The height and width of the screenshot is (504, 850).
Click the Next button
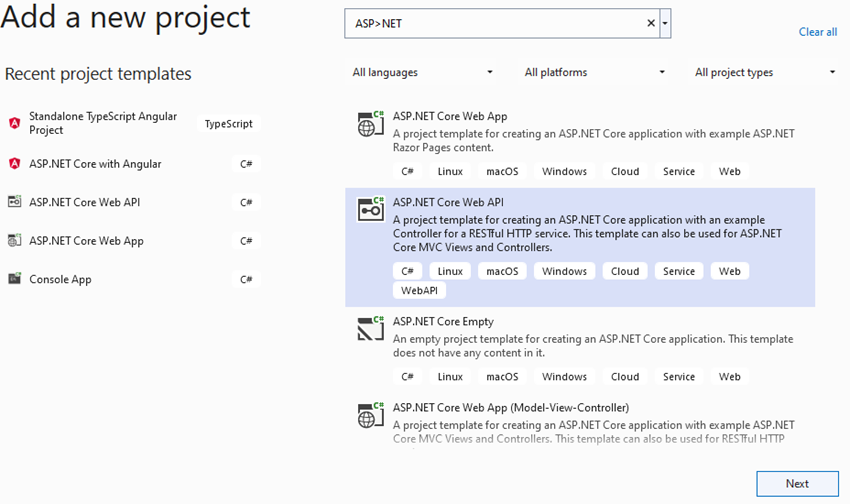pos(797,483)
